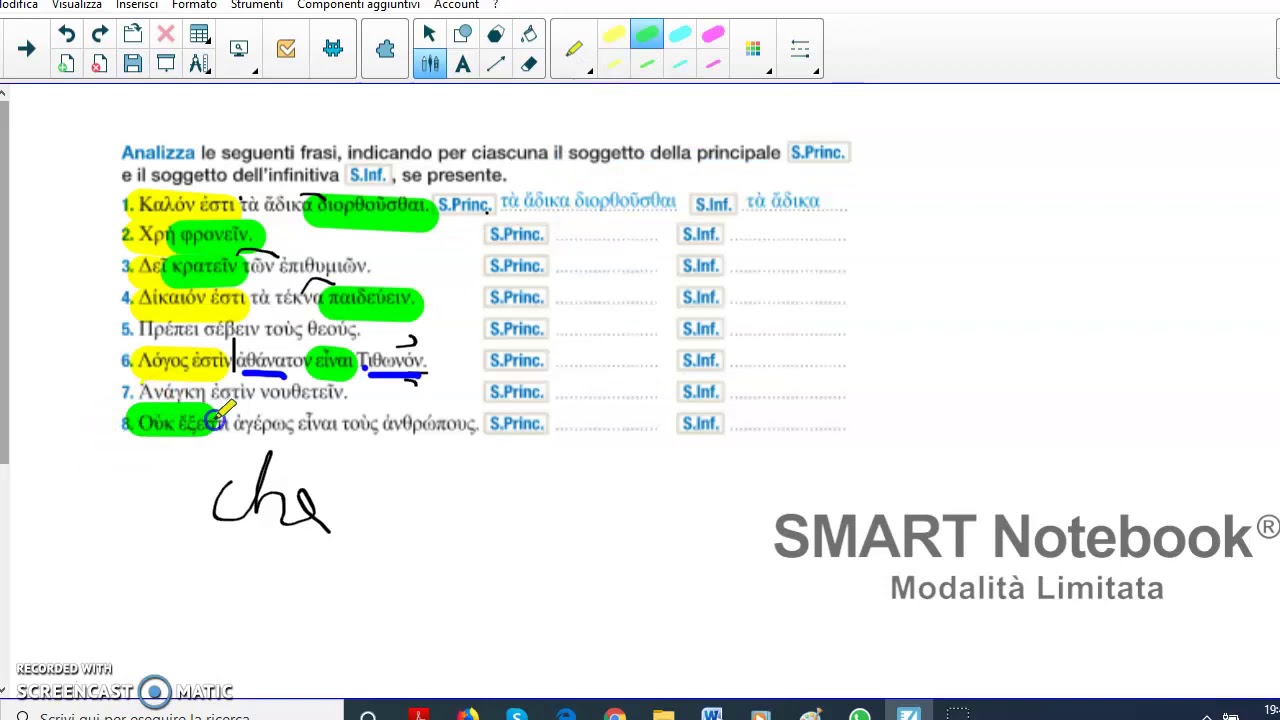The image size is (1280, 720).
Task: Open the Modifica menu
Action: (x=19, y=5)
